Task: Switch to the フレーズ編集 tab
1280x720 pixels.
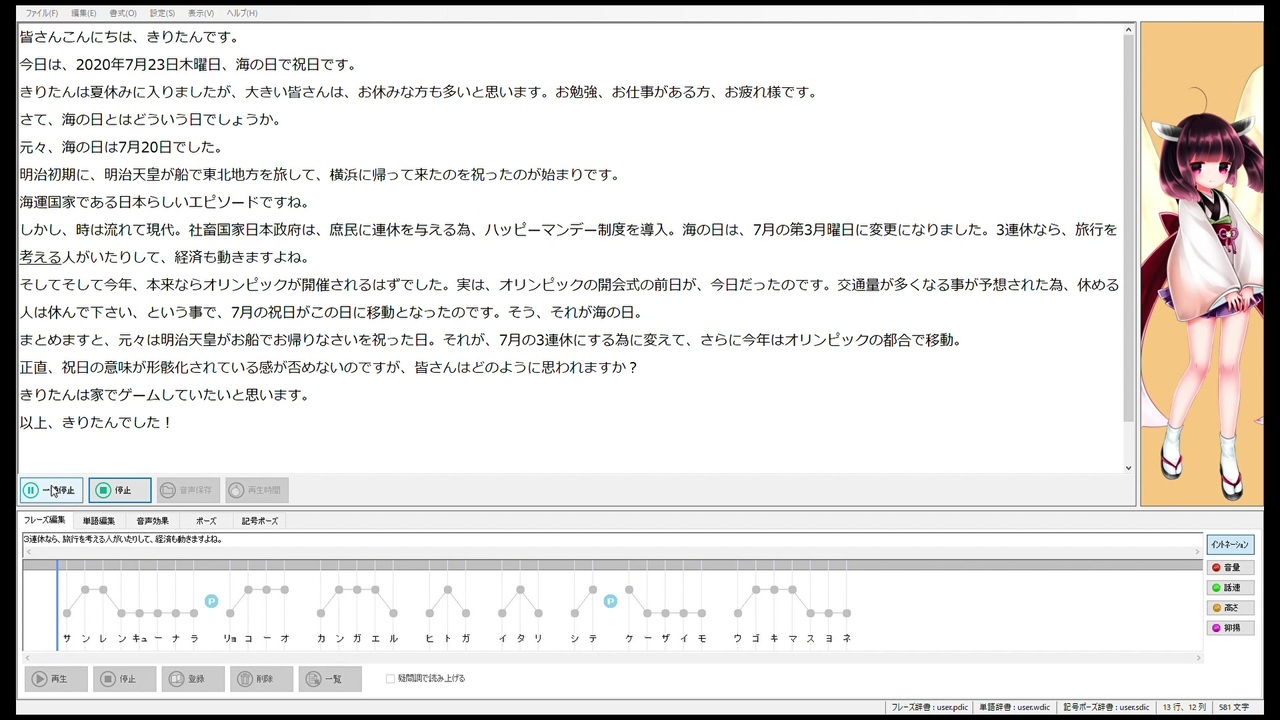Action: tap(45, 520)
